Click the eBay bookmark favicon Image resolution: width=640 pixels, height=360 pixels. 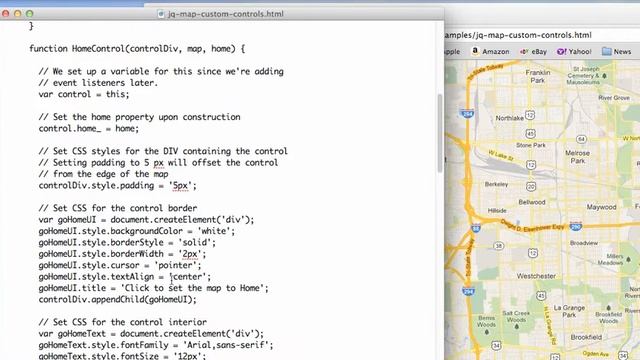[x=524, y=52]
